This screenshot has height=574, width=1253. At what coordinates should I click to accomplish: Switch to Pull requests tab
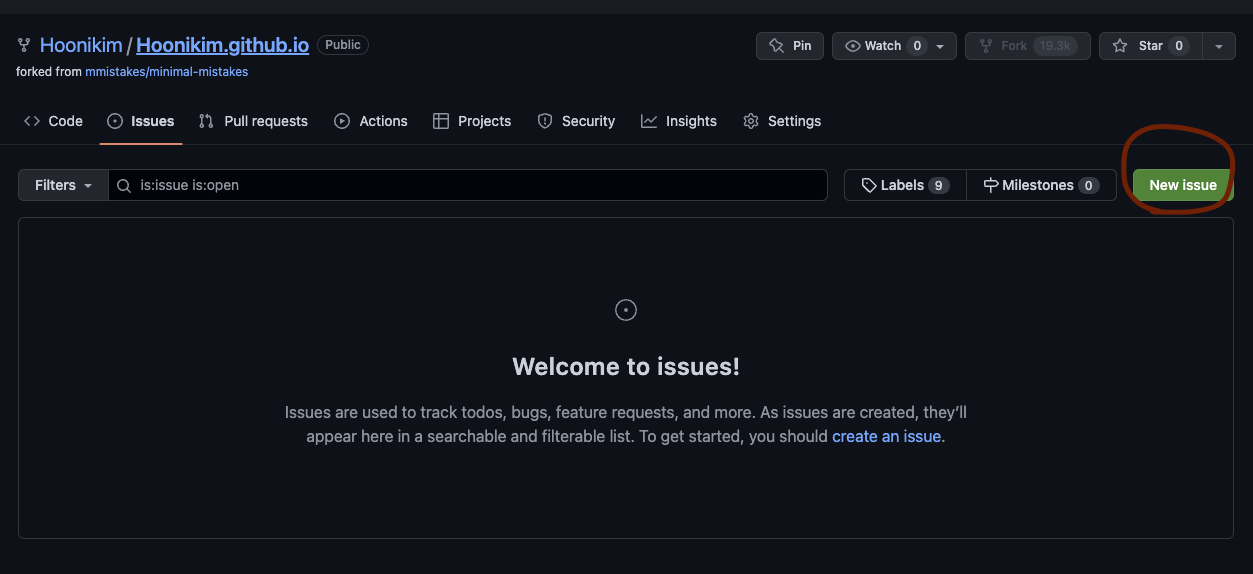[x=253, y=121]
